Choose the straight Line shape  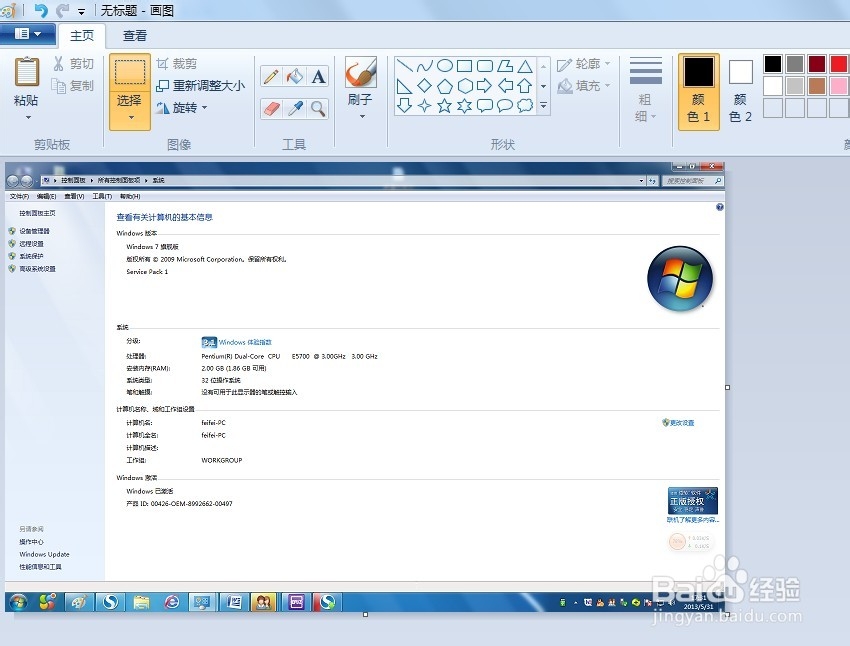click(404, 66)
